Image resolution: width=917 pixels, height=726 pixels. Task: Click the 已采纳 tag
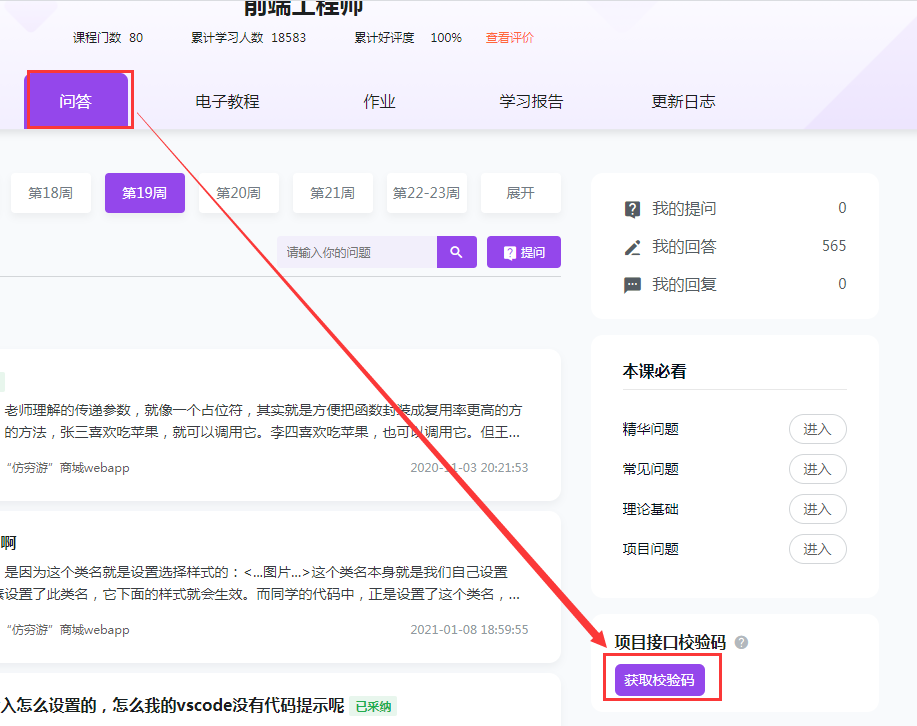373,706
